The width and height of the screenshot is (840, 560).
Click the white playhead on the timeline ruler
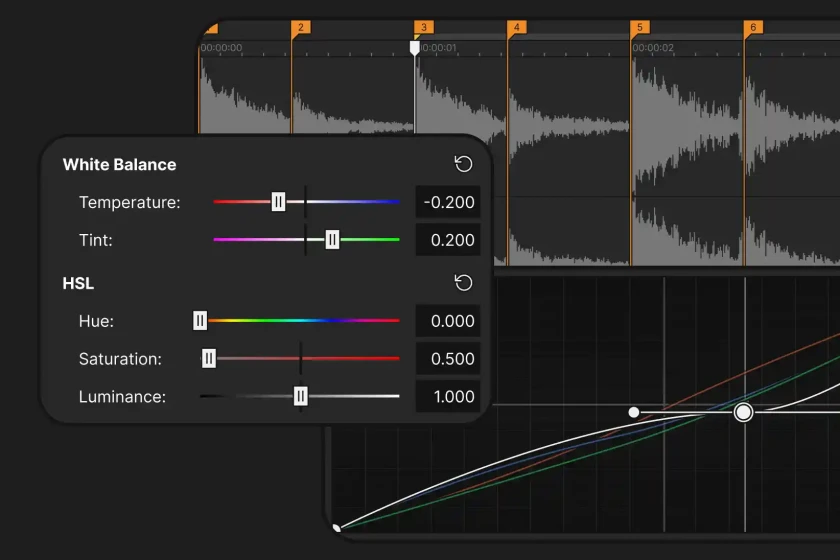(x=415, y=48)
